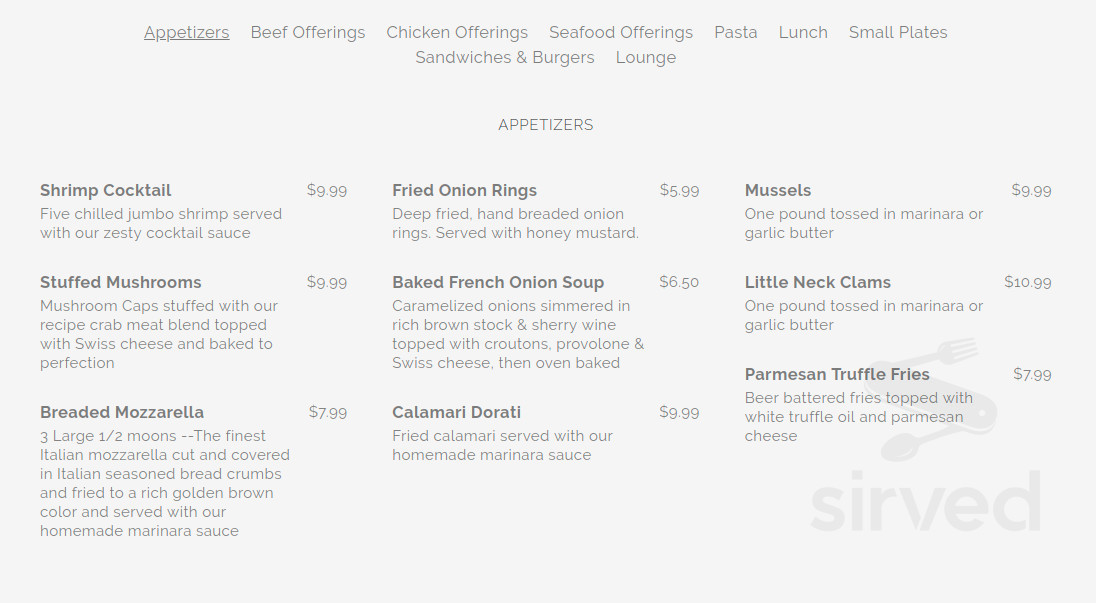Screen dimensions: 1096x603
Task: Select the Calamari Dorati item
Action: (x=457, y=412)
